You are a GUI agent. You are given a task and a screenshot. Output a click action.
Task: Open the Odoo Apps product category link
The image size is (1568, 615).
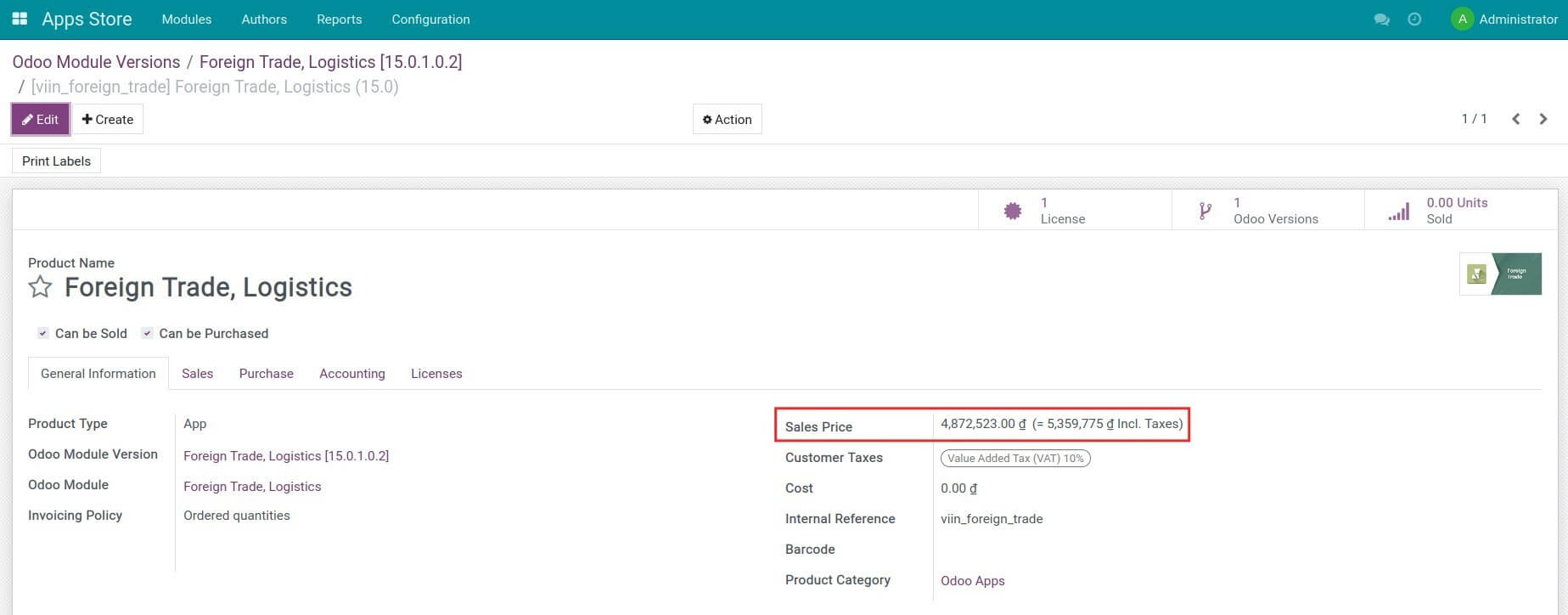[x=972, y=581]
